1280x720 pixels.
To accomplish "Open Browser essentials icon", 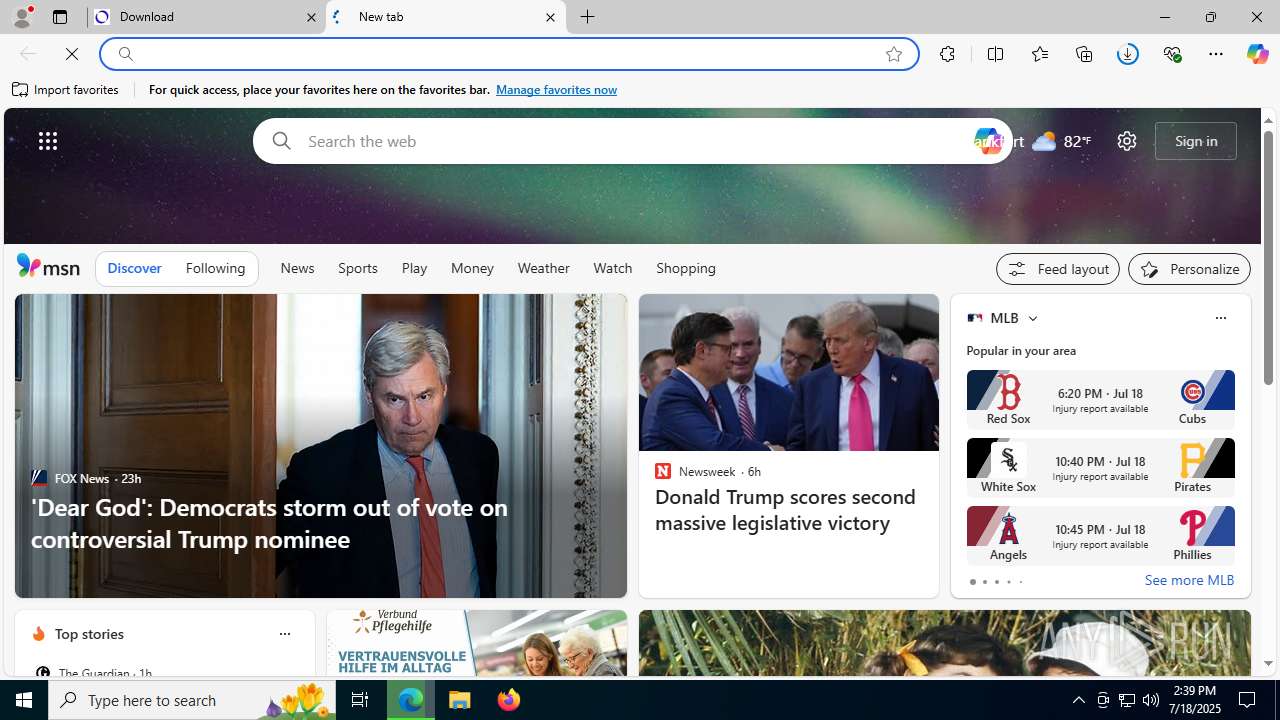I will coord(1172,54).
